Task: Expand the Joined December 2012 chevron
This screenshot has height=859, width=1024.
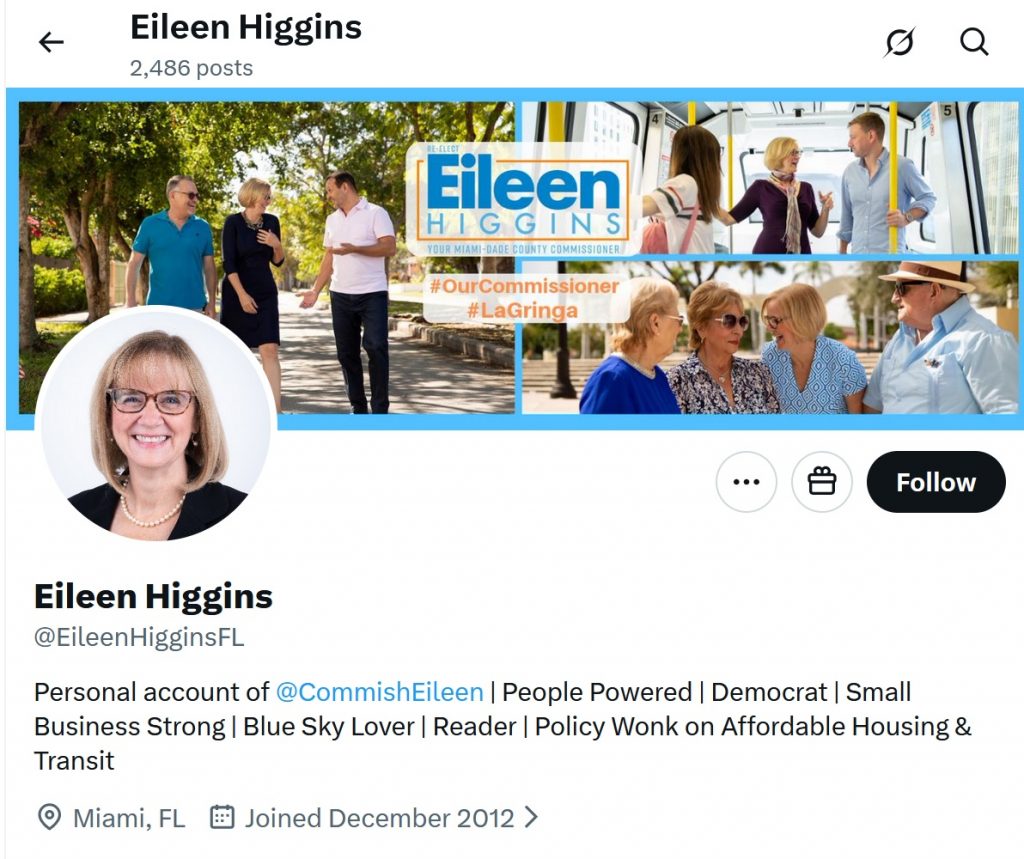Action: tap(532, 817)
